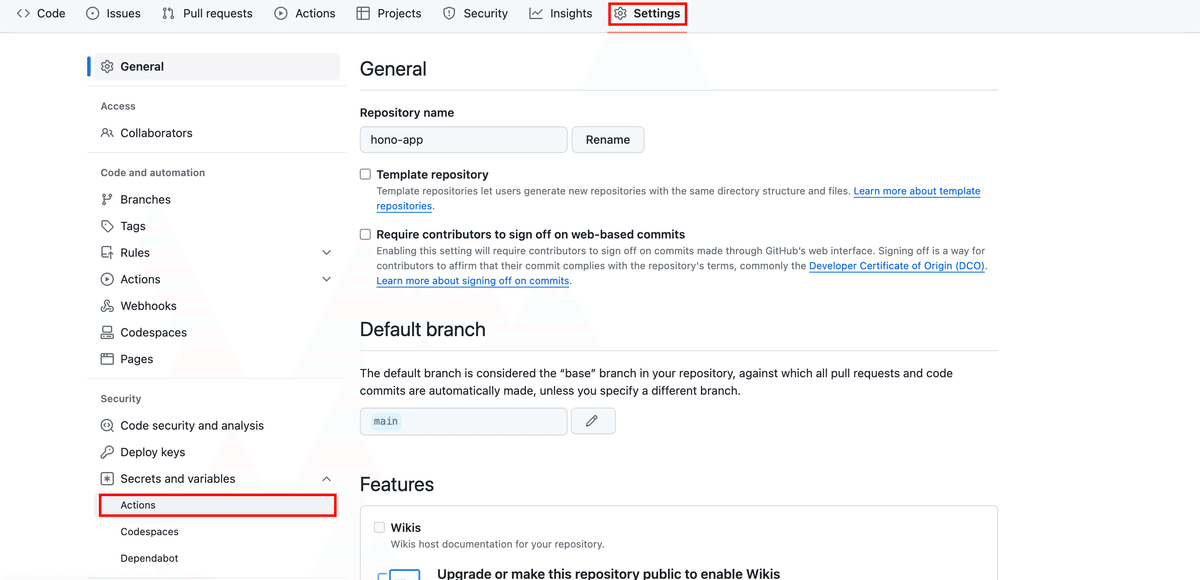This screenshot has width=1200, height=580.
Task: Click the Deploy keys key icon
Action: pyautogui.click(x=107, y=452)
